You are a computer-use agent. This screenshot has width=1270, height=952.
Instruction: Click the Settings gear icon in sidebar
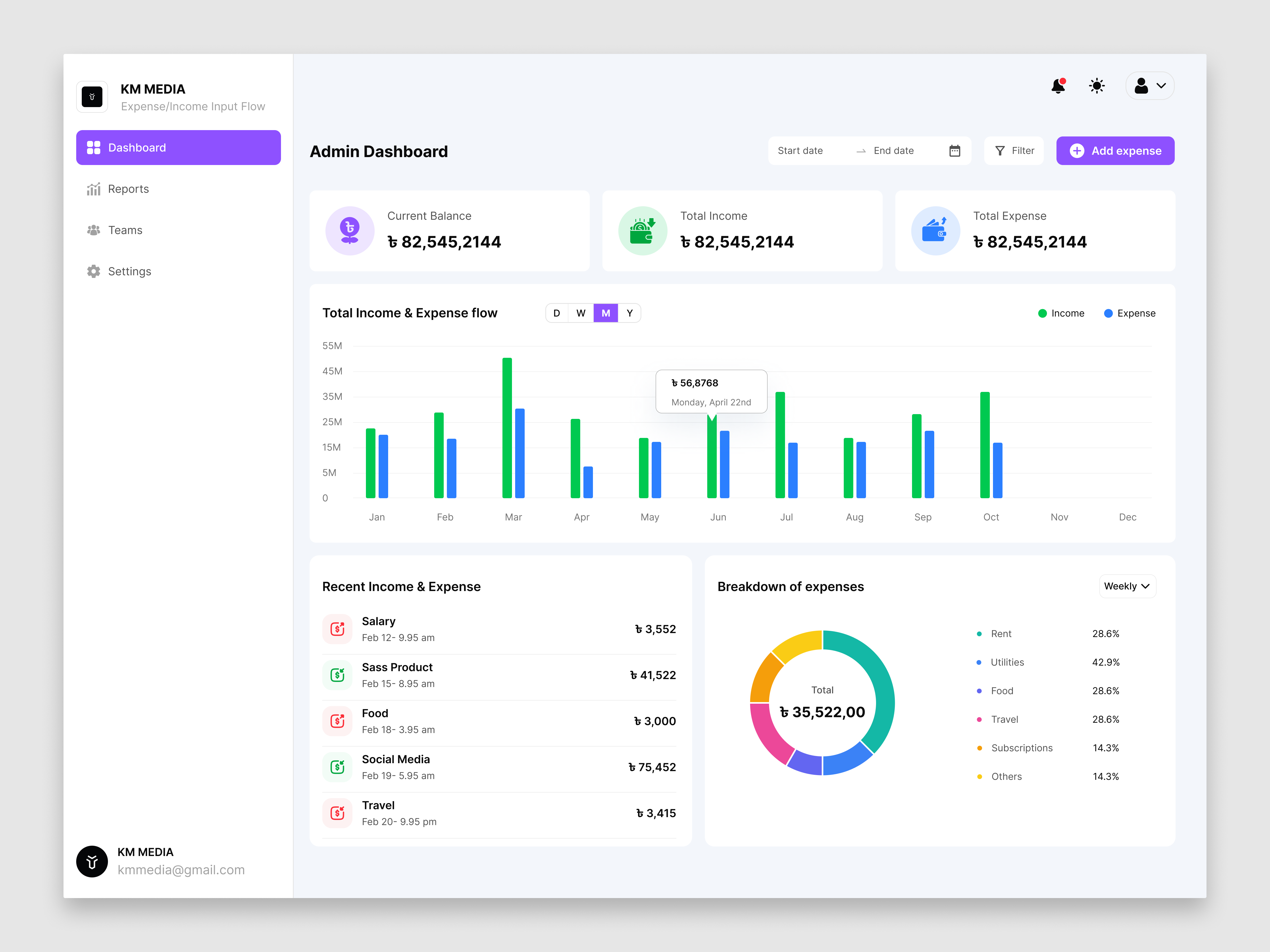click(x=94, y=271)
